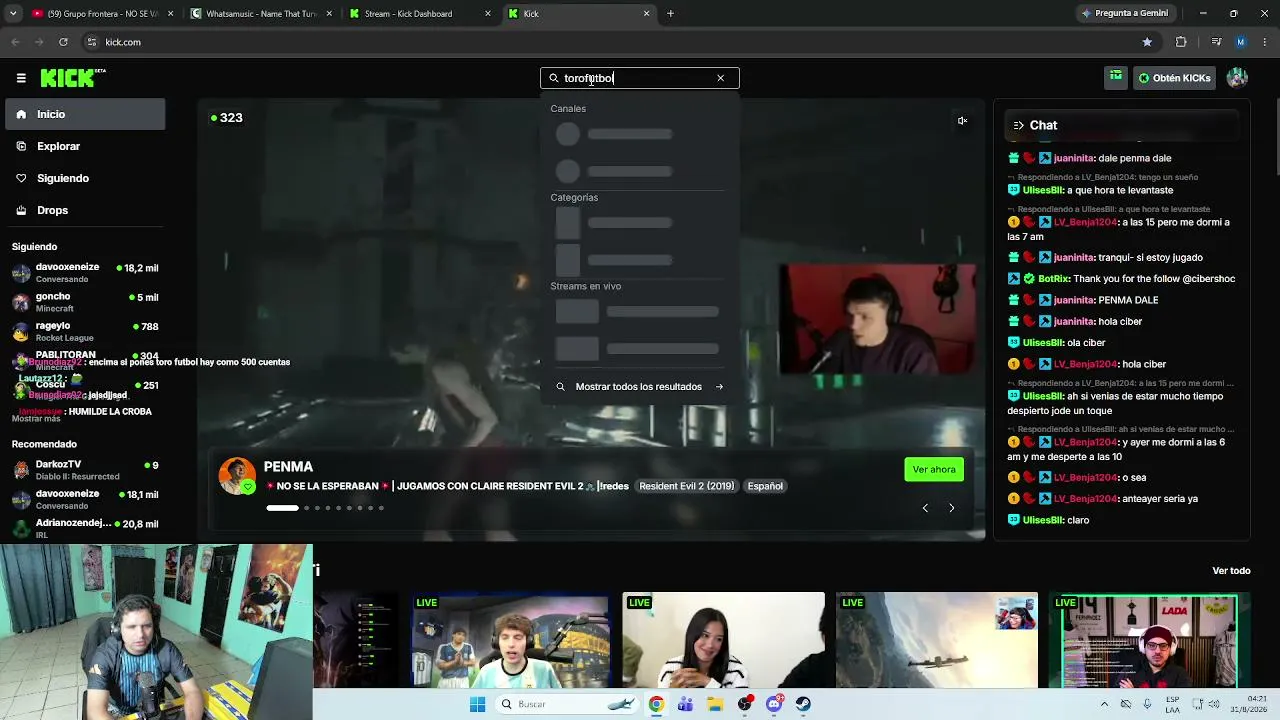Open DarkozTV recommended channel

click(85, 470)
